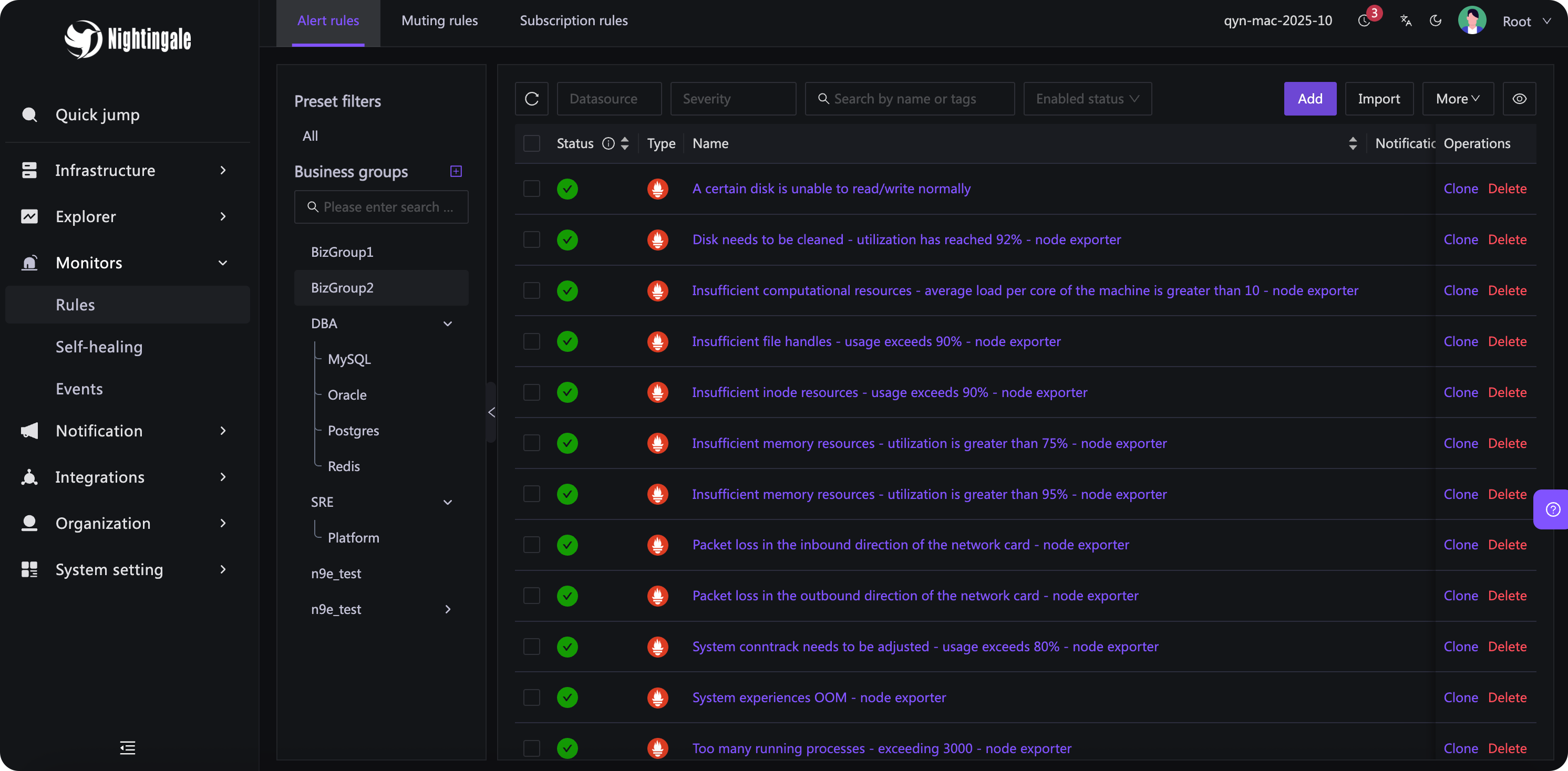
Task: Click the purple help question mark icon
Action: click(x=1552, y=509)
